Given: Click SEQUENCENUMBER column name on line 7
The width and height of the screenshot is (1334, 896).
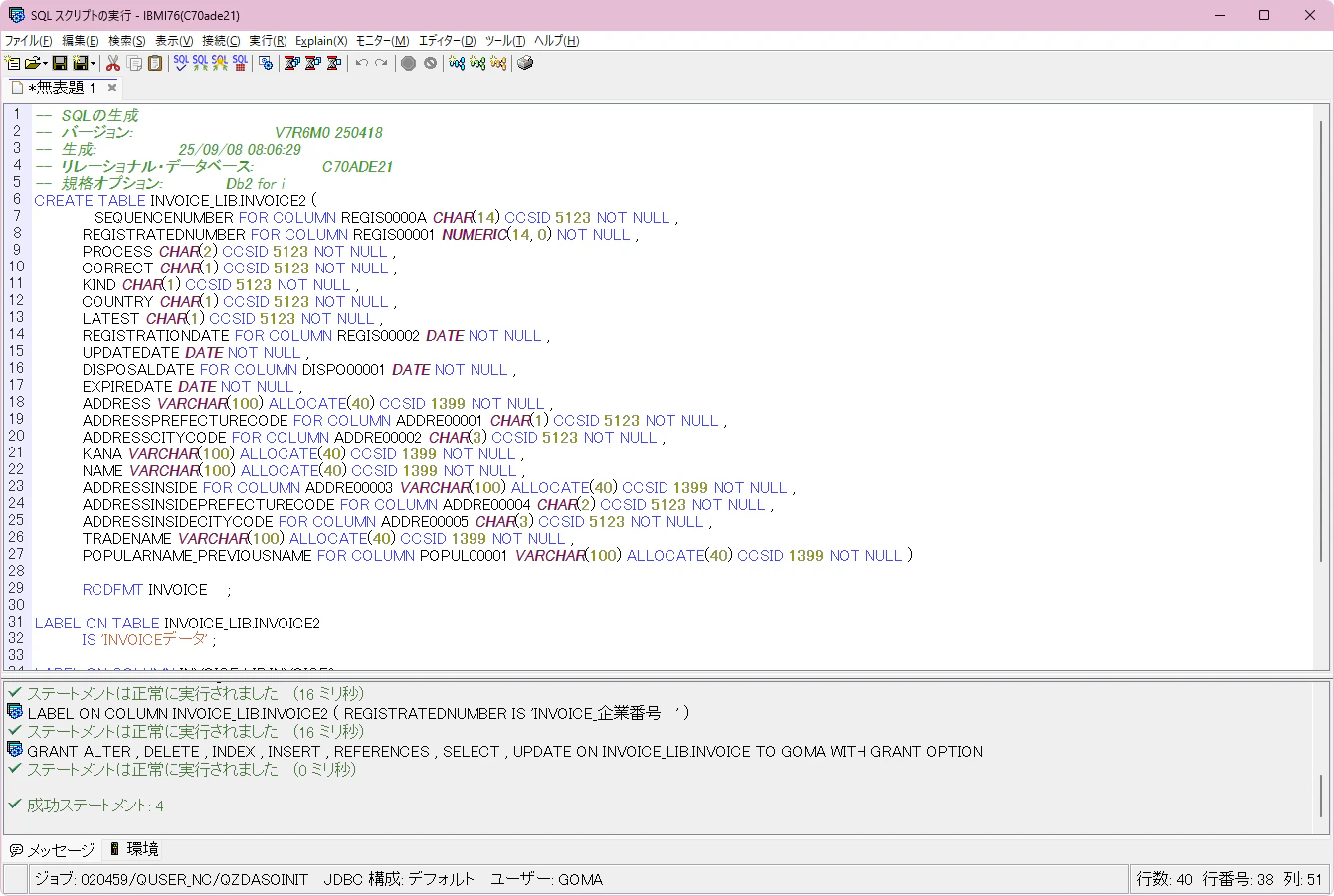Looking at the screenshot, I should click(x=164, y=217).
